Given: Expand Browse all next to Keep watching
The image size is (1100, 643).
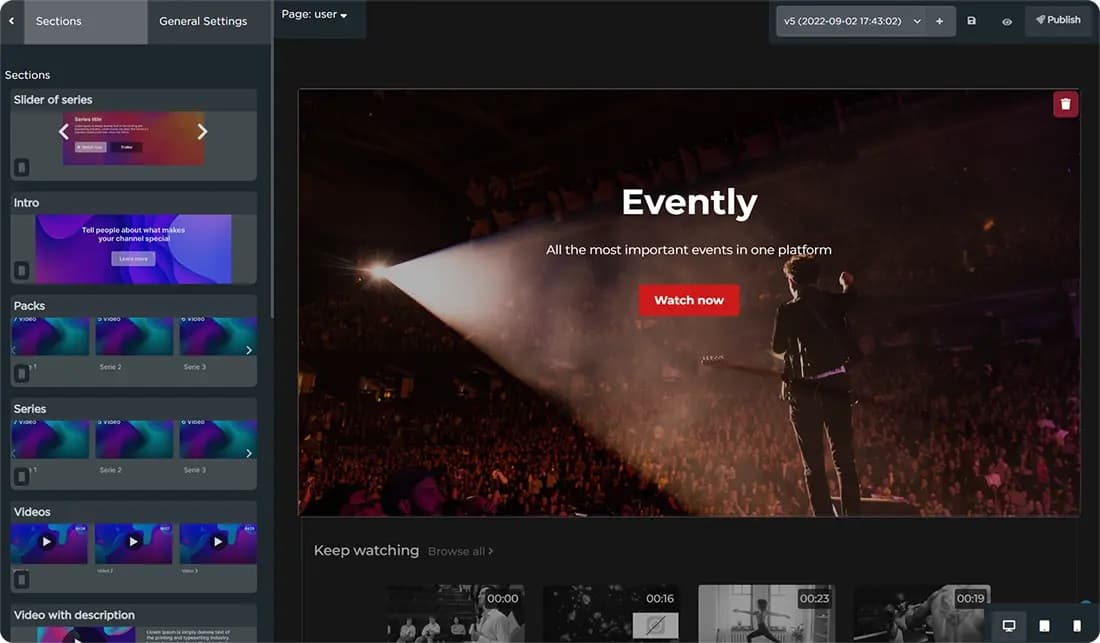Looking at the screenshot, I should click(x=460, y=551).
